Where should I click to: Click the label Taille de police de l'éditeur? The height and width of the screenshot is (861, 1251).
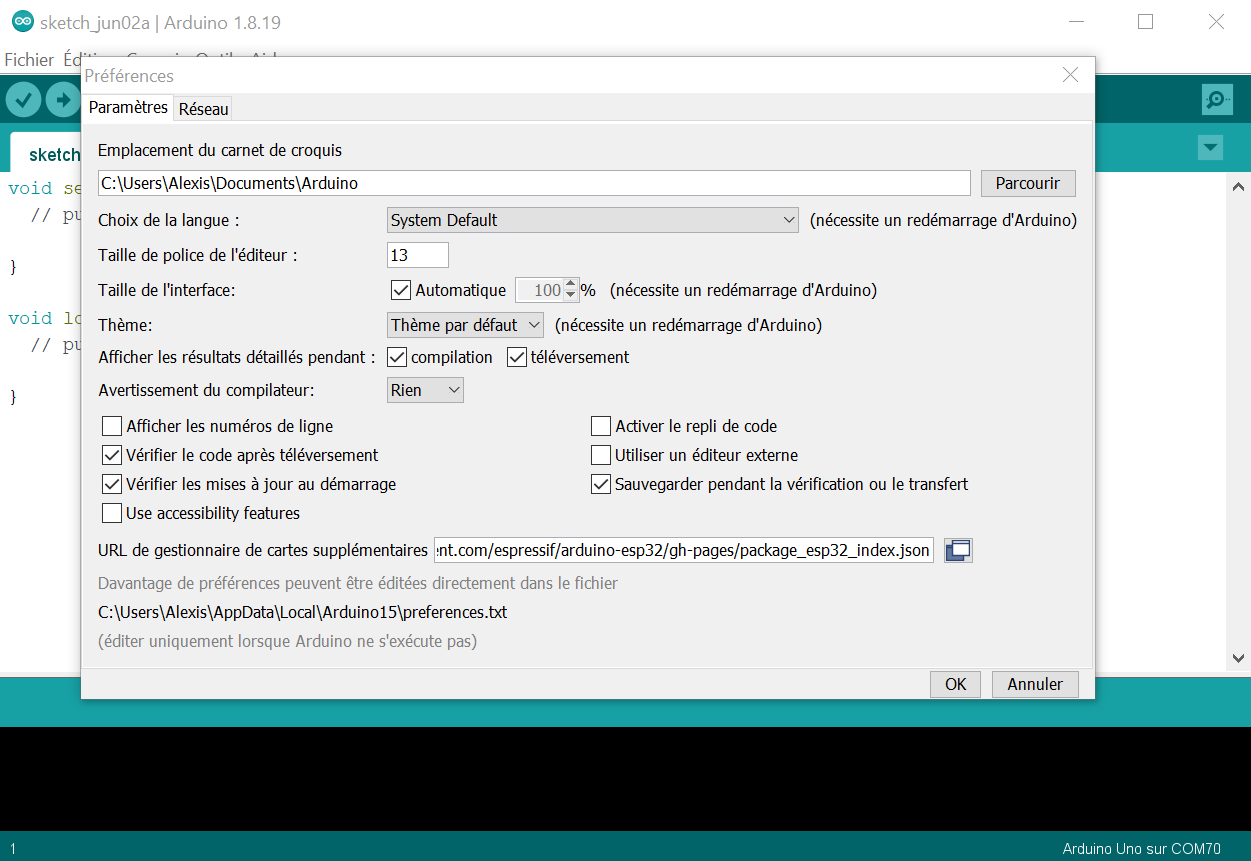pos(198,255)
